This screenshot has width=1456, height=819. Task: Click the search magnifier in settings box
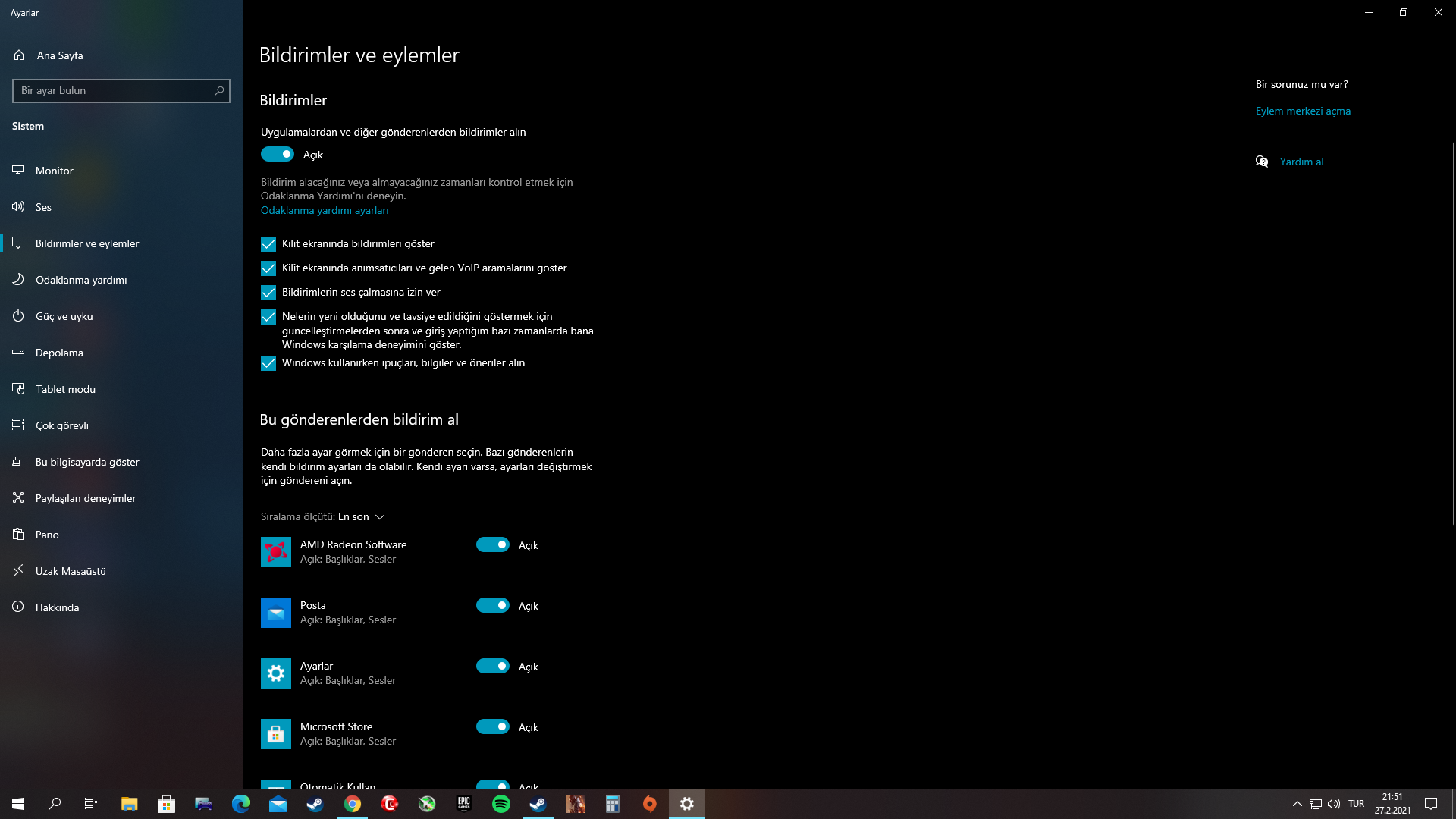pos(219,91)
